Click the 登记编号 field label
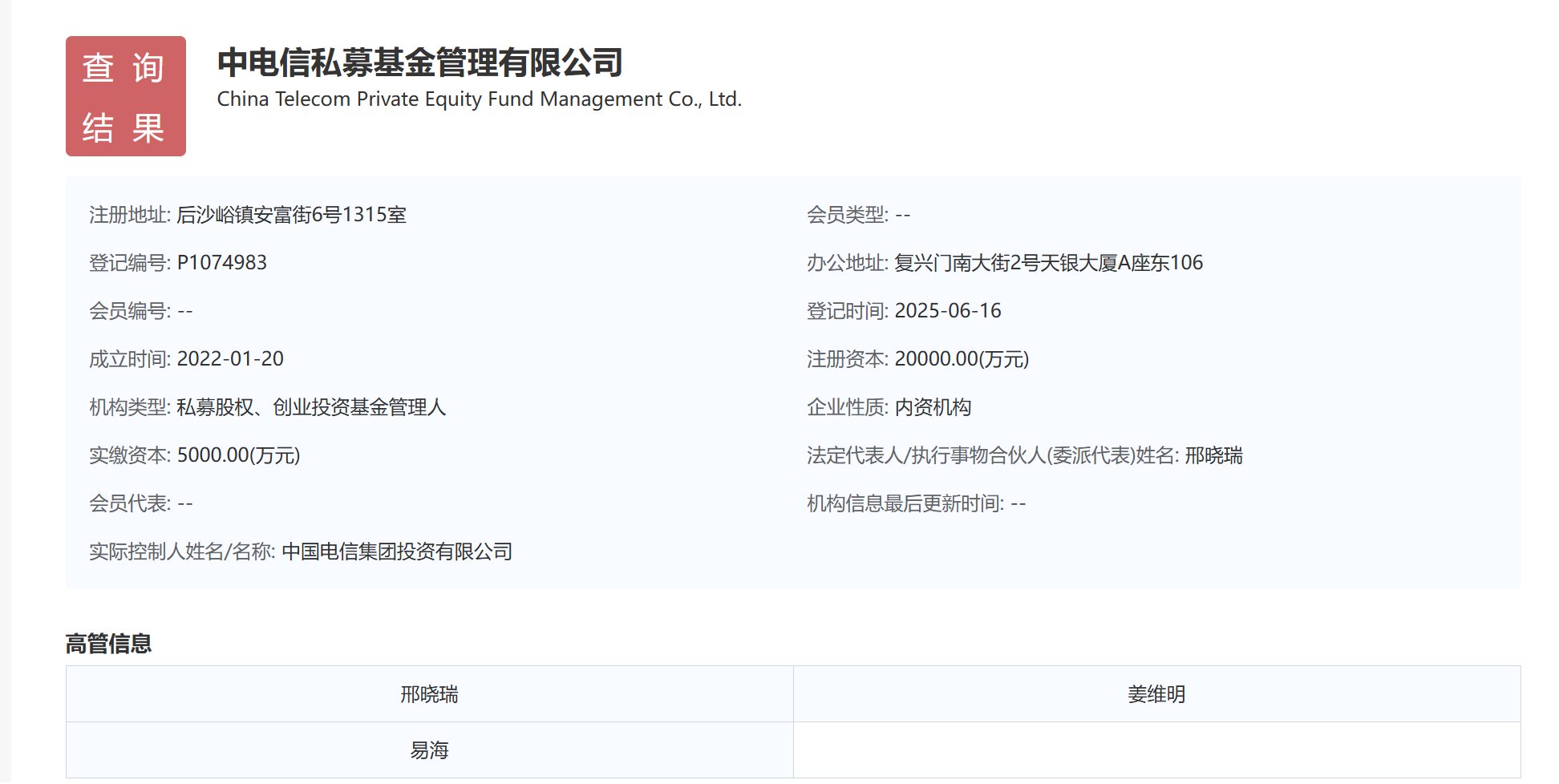The image size is (1559, 784). point(130,263)
